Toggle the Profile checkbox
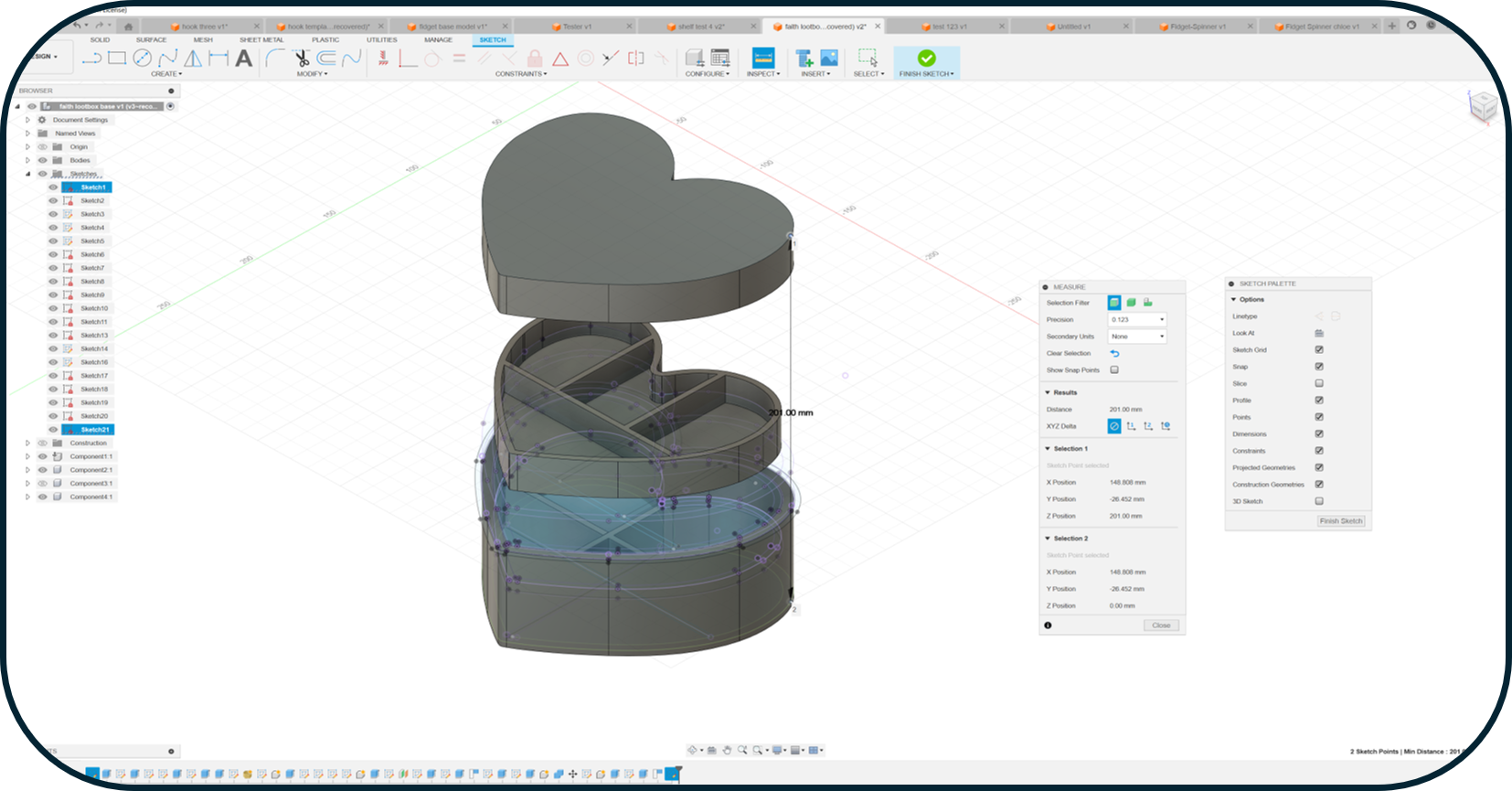The image size is (1512, 791). tap(1319, 400)
